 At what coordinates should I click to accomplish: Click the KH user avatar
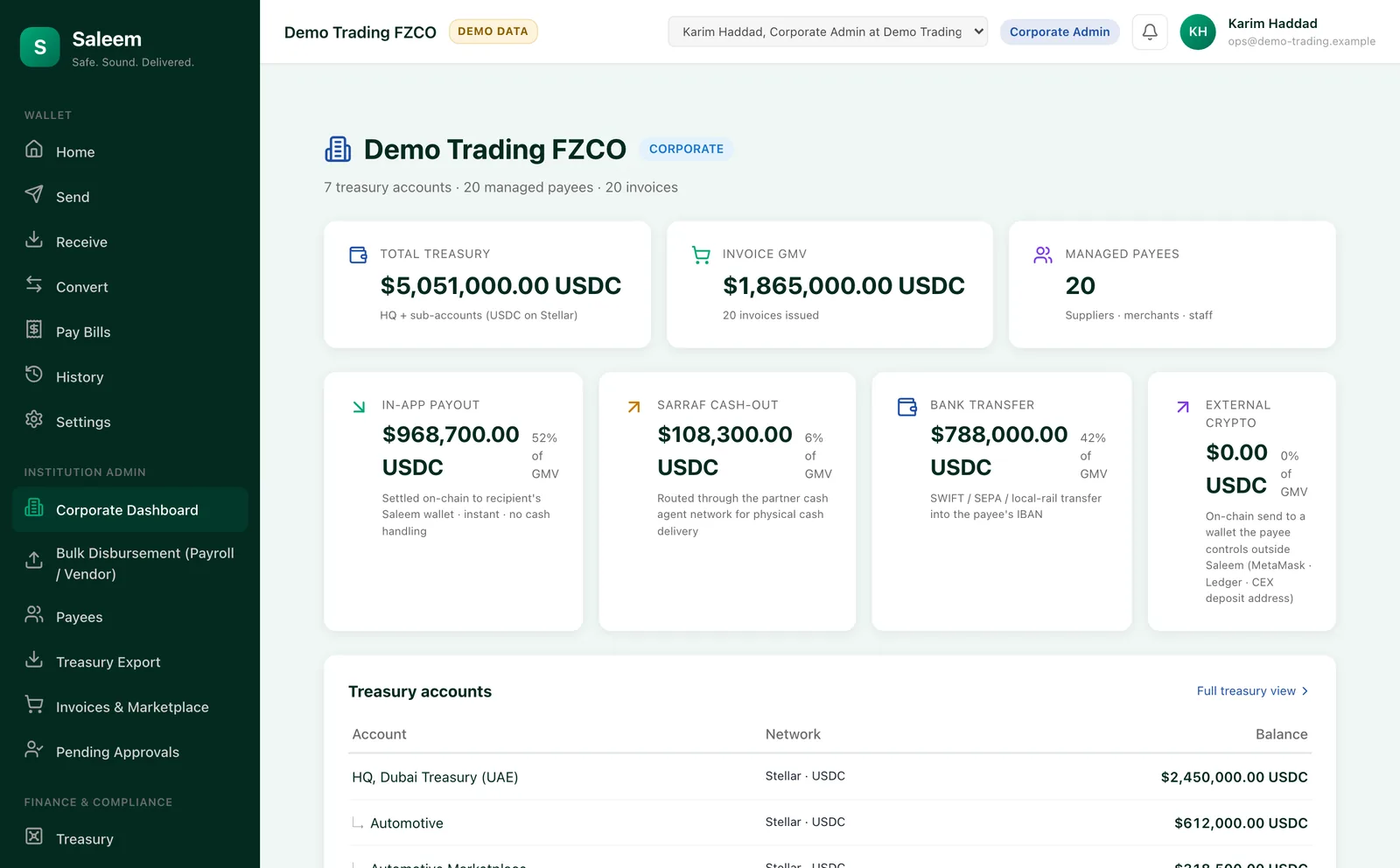1198,31
